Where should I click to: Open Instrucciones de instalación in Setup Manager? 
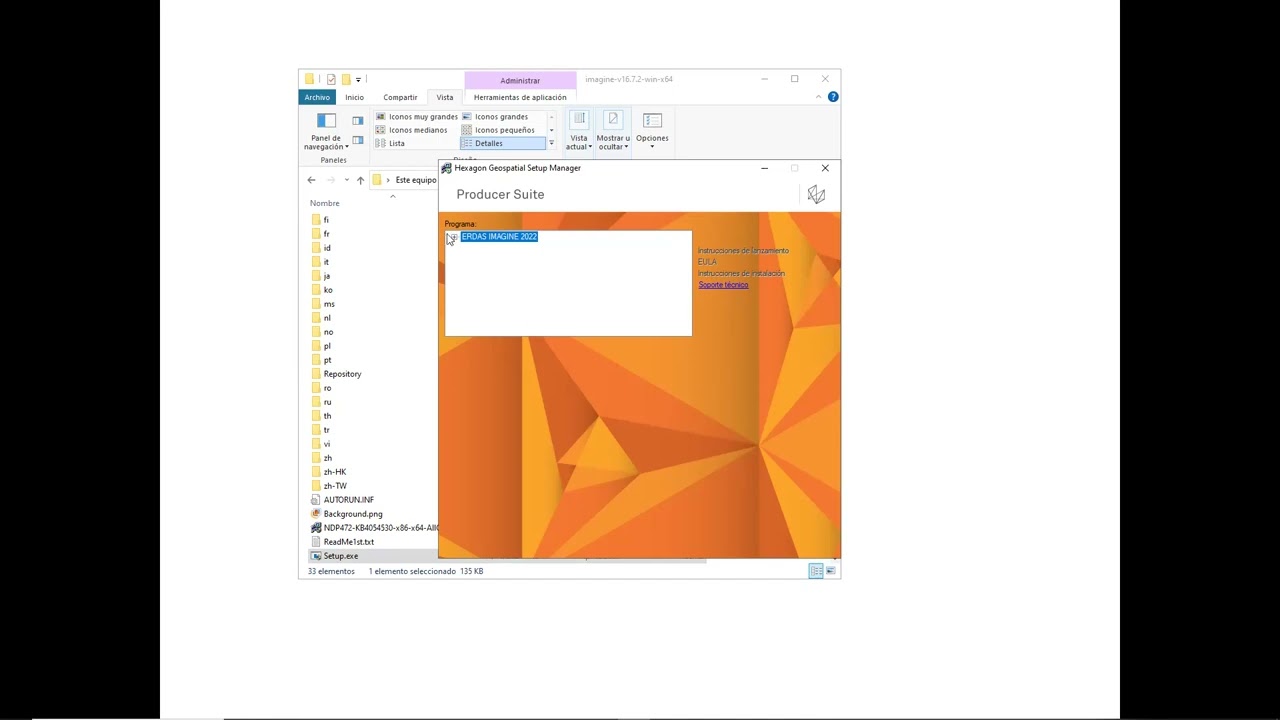point(741,273)
